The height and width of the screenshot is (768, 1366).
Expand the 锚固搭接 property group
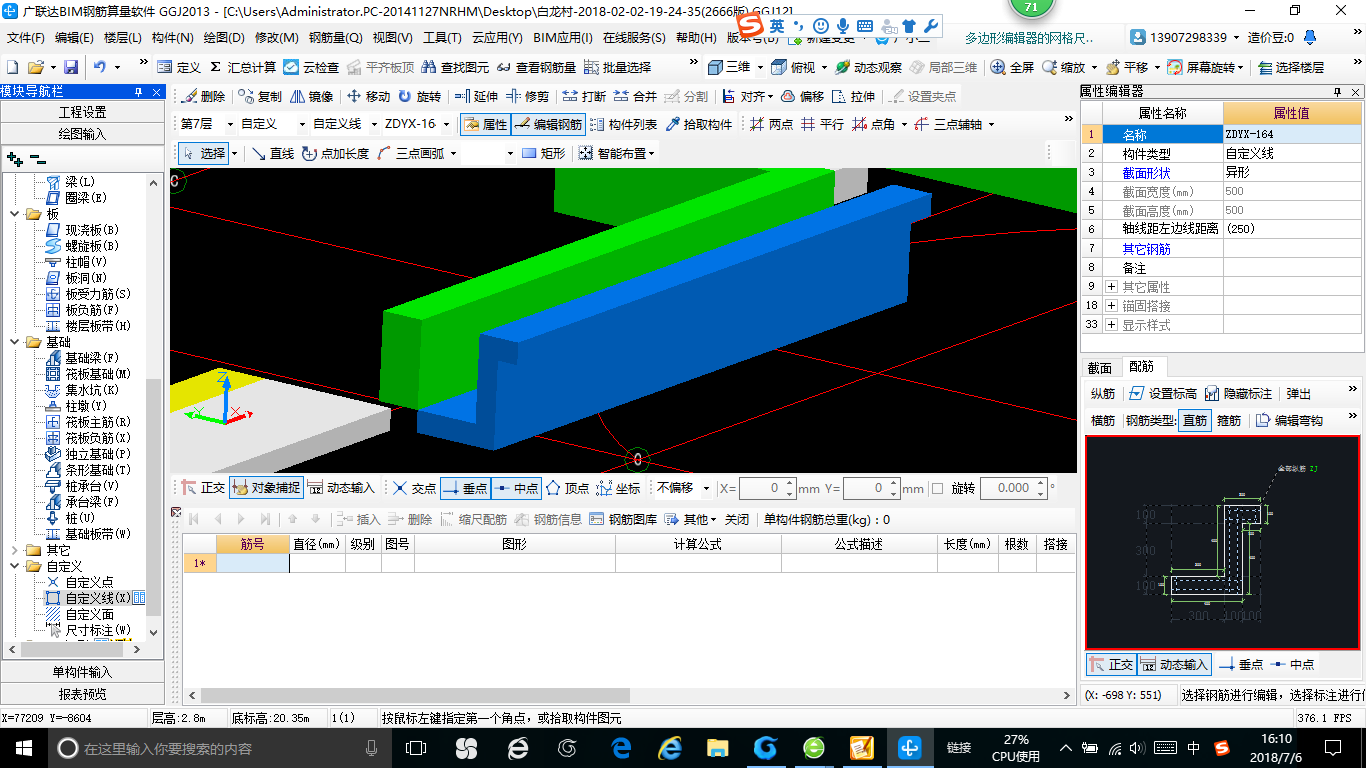[1111, 306]
